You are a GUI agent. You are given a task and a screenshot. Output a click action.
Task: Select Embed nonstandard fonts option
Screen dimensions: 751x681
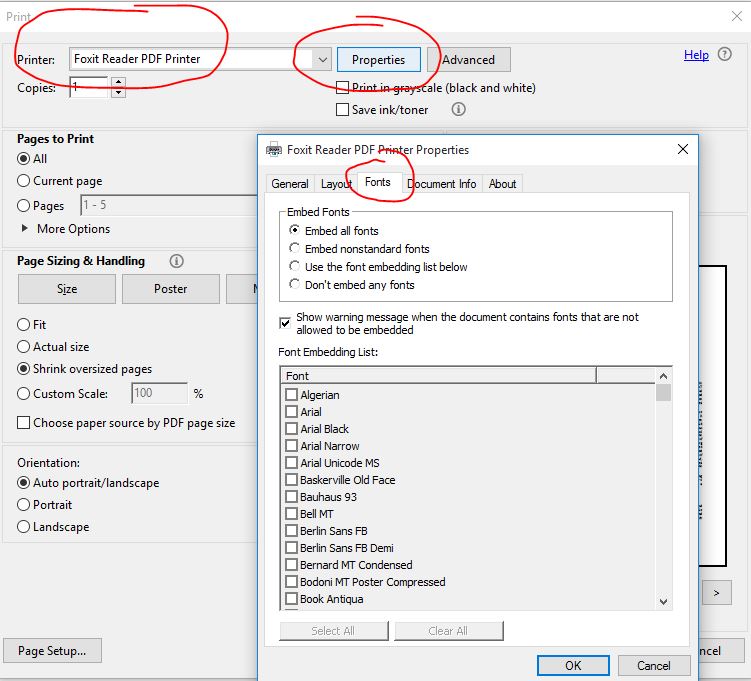[x=295, y=249]
